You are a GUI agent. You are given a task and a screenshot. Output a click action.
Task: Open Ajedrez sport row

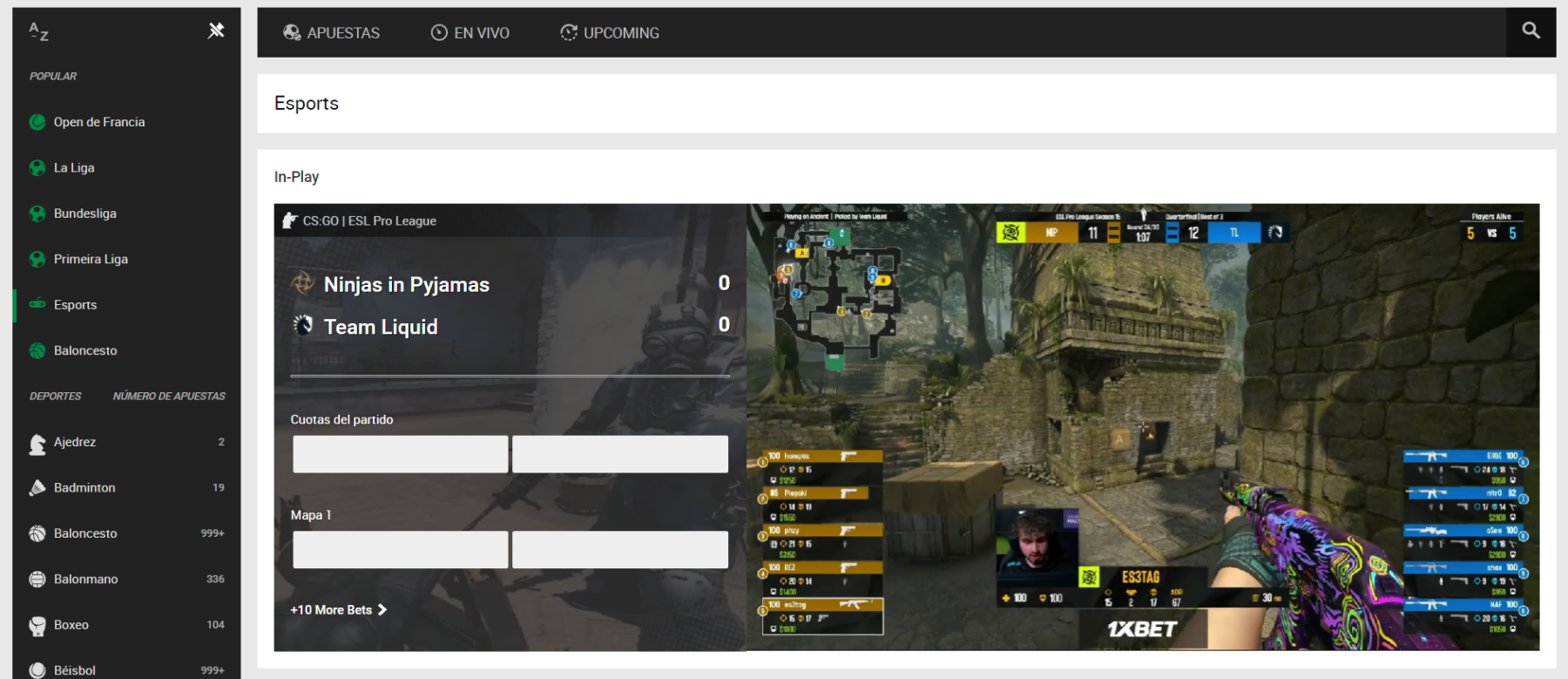tap(126, 442)
